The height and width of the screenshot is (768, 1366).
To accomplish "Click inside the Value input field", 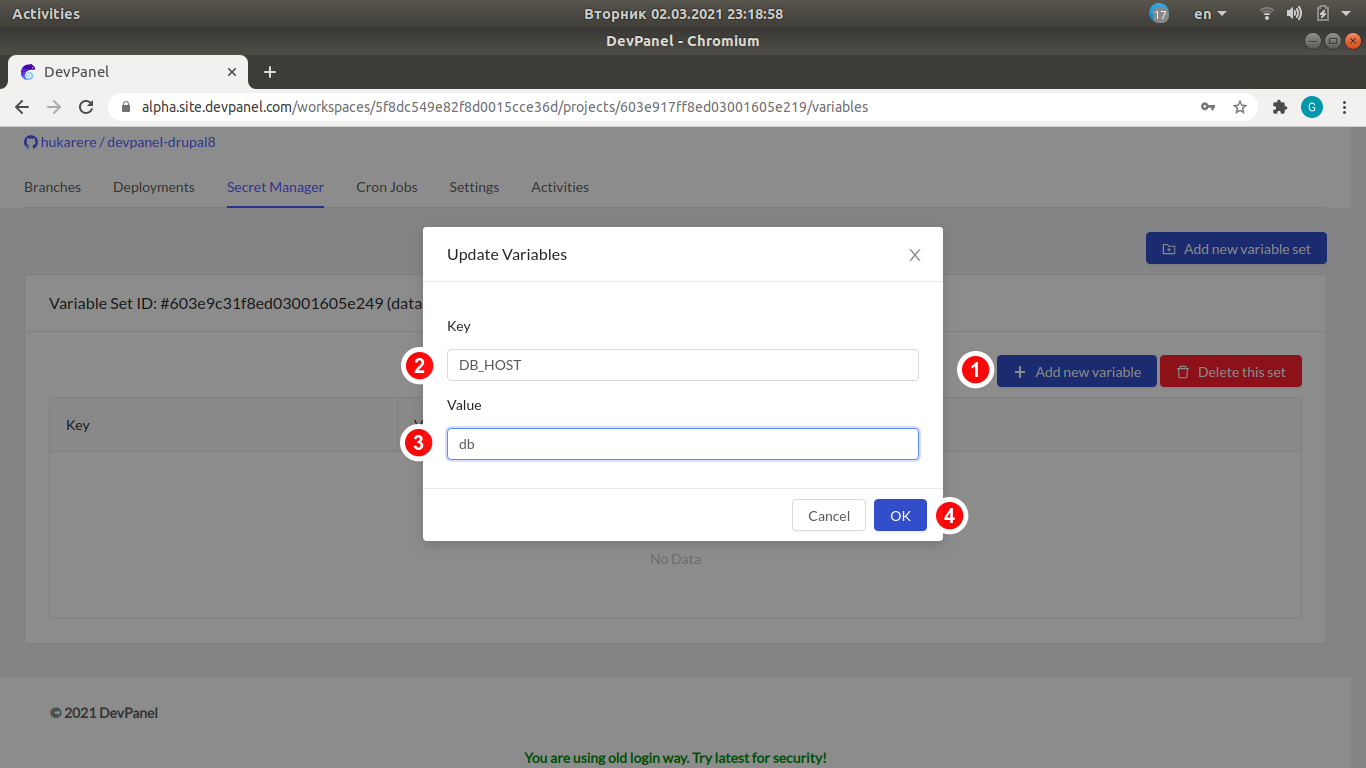I will [x=683, y=443].
